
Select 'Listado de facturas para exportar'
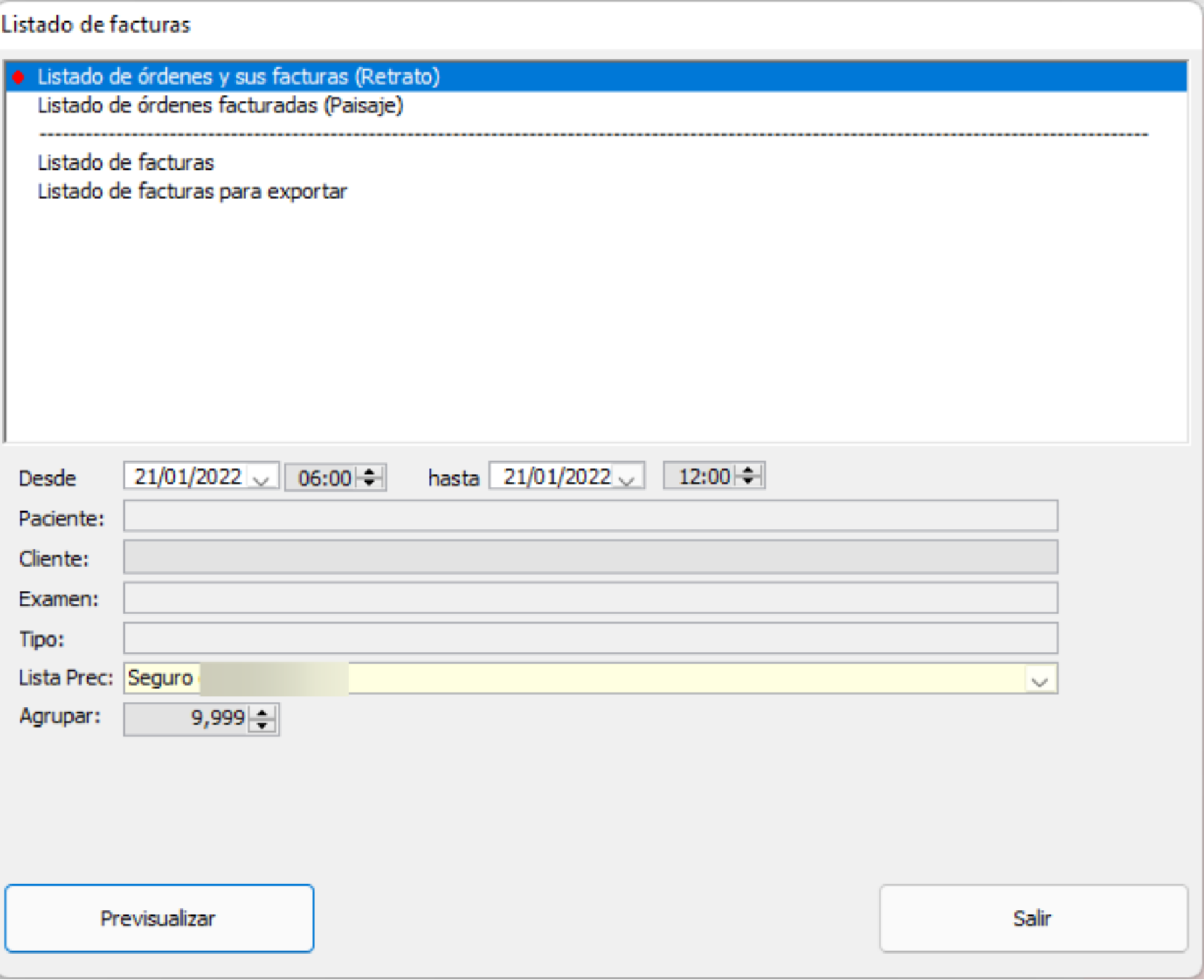coord(192,192)
